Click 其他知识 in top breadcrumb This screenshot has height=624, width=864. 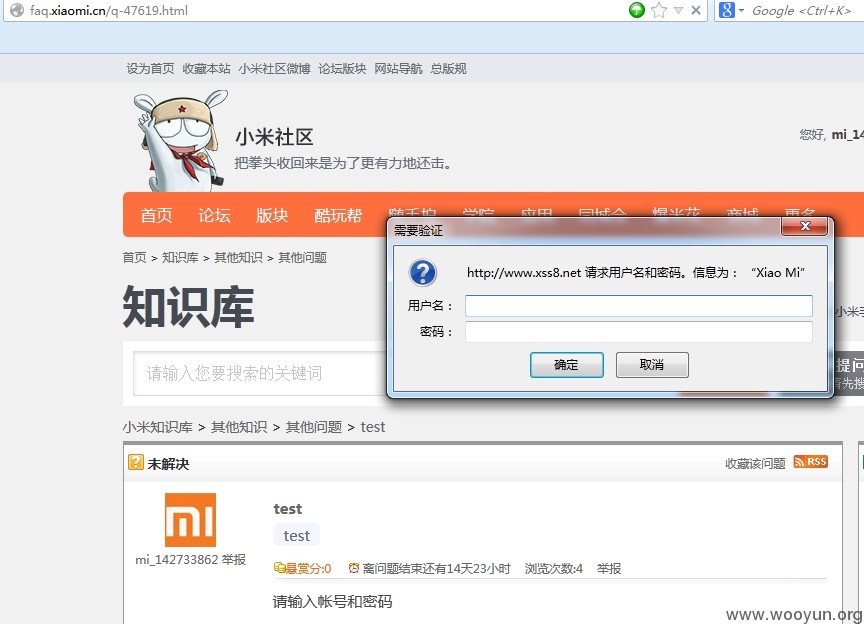(x=239, y=257)
